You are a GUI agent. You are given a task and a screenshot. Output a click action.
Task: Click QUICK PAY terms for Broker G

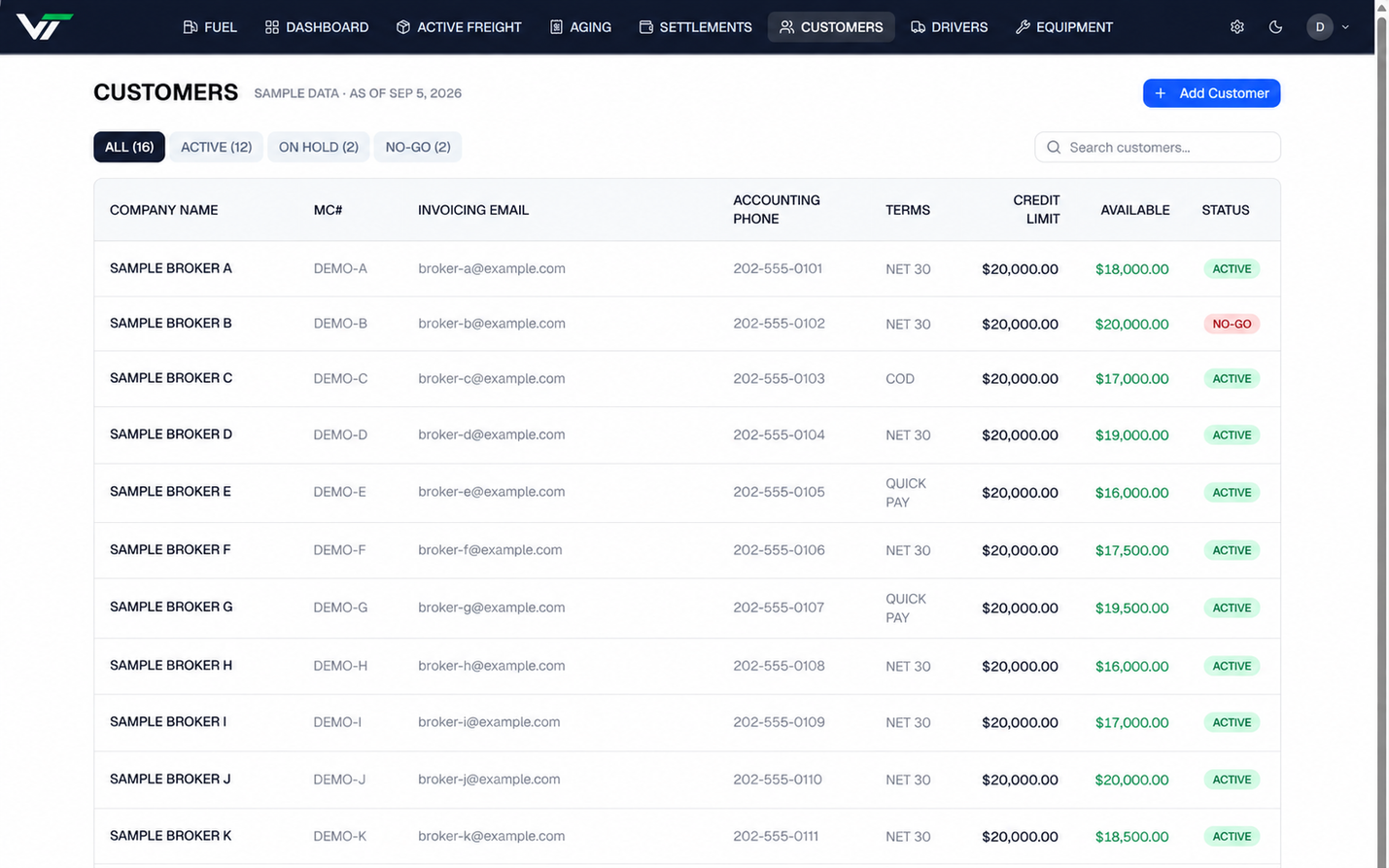pos(906,608)
